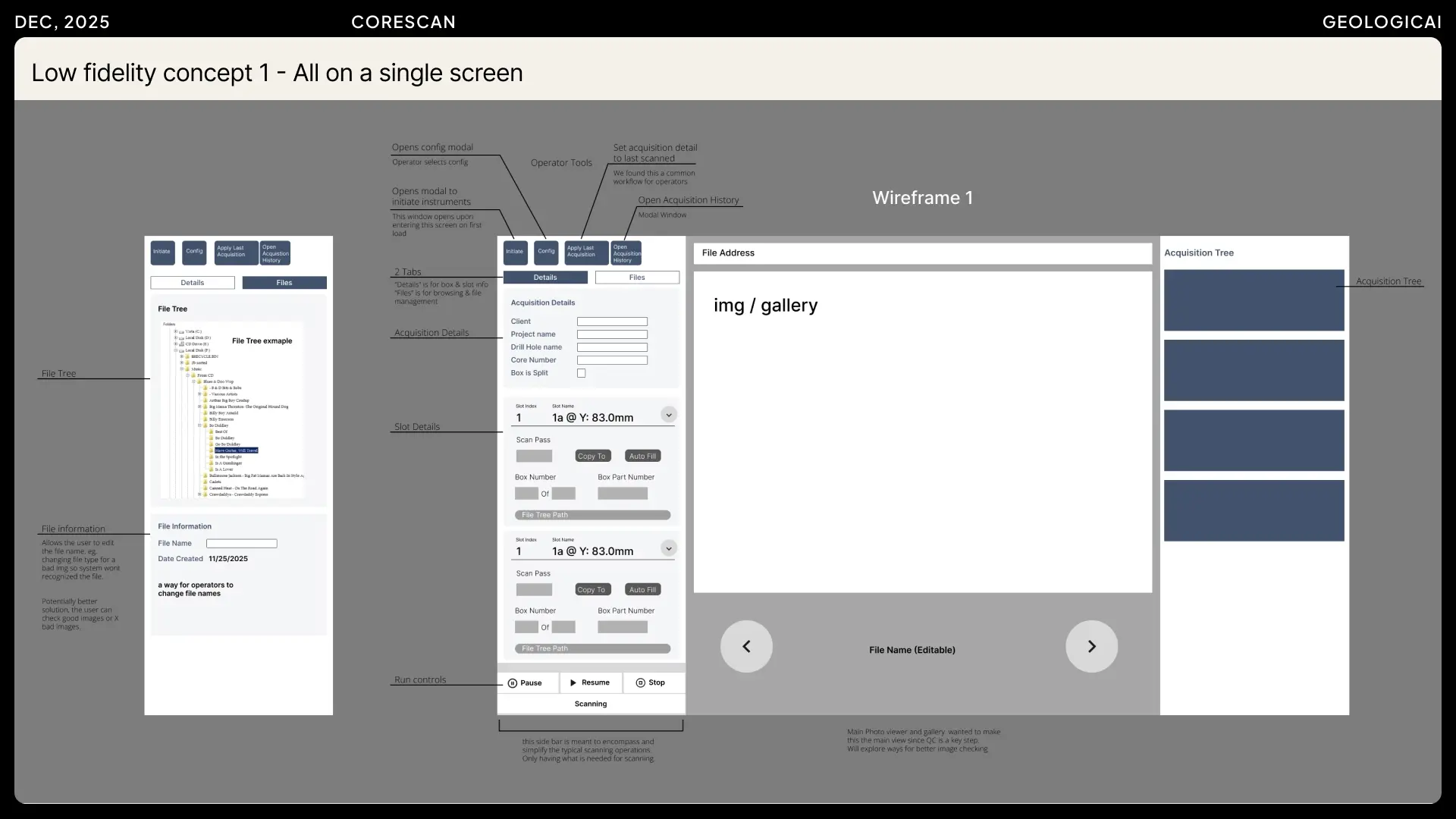Click Open Acquisition History in main wireframe
This screenshot has height=819, width=1456.
(x=626, y=253)
